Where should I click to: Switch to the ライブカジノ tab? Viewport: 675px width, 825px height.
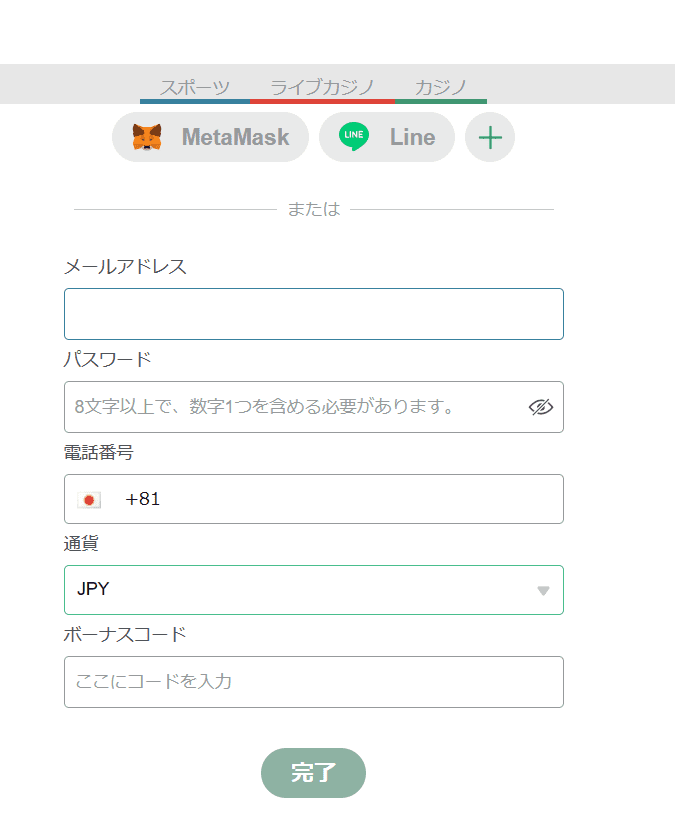pos(323,88)
